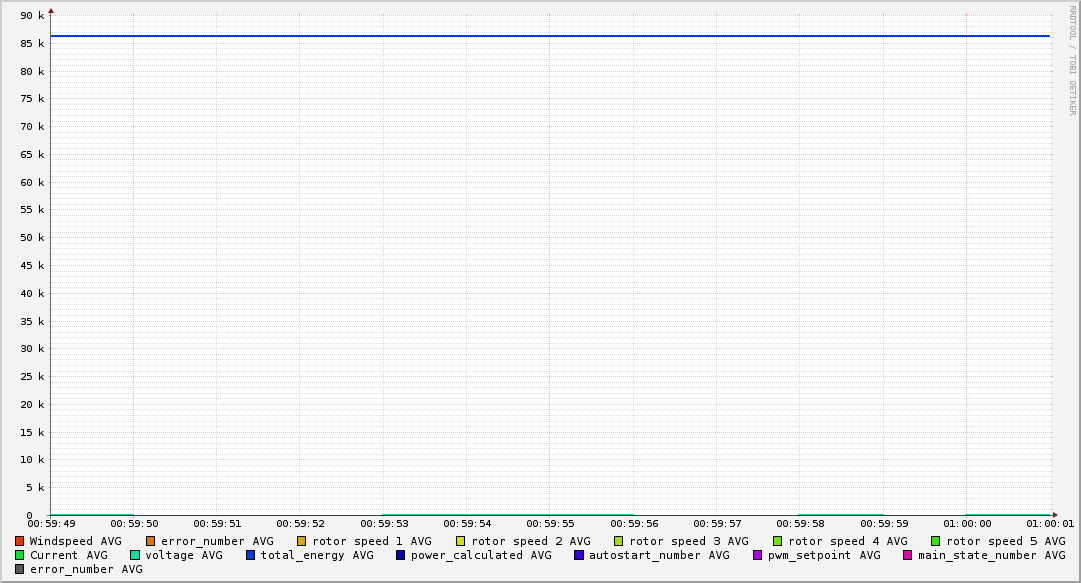Click the orange error_number AVG legend swatch
This screenshot has height=583, width=1081.
(x=151, y=541)
